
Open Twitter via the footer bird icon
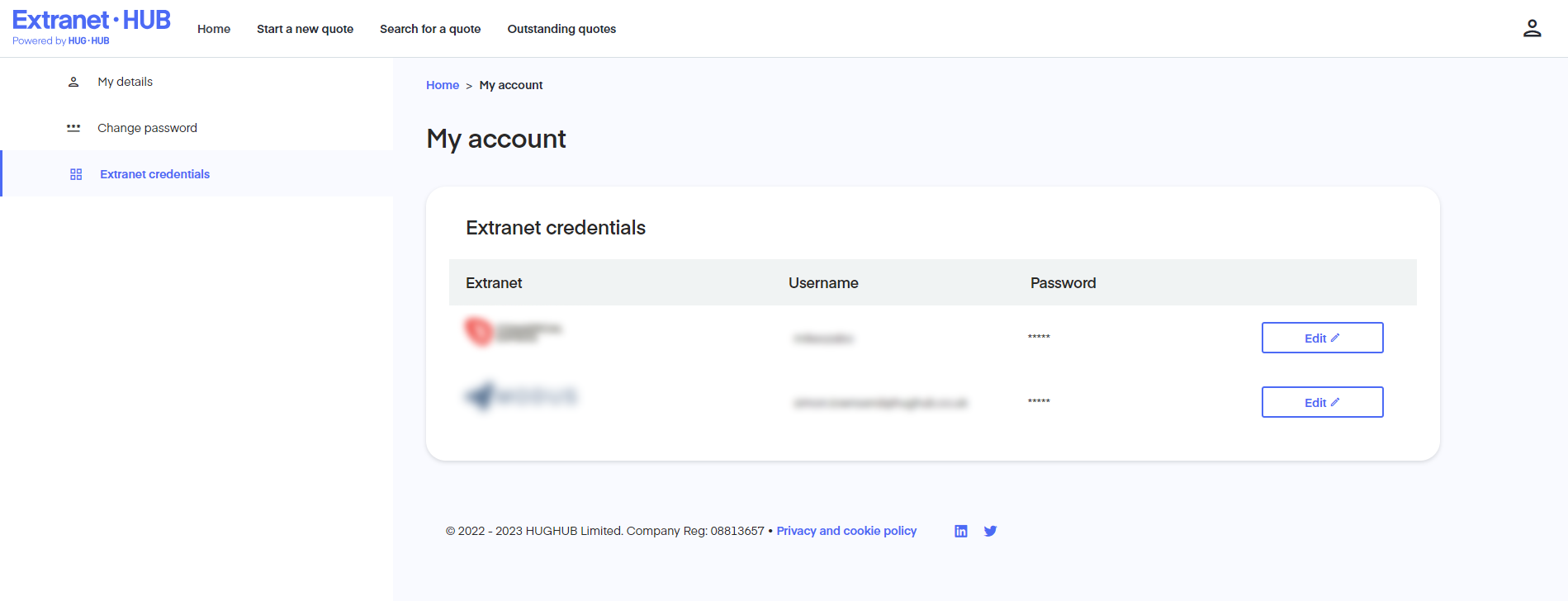[990, 531]
